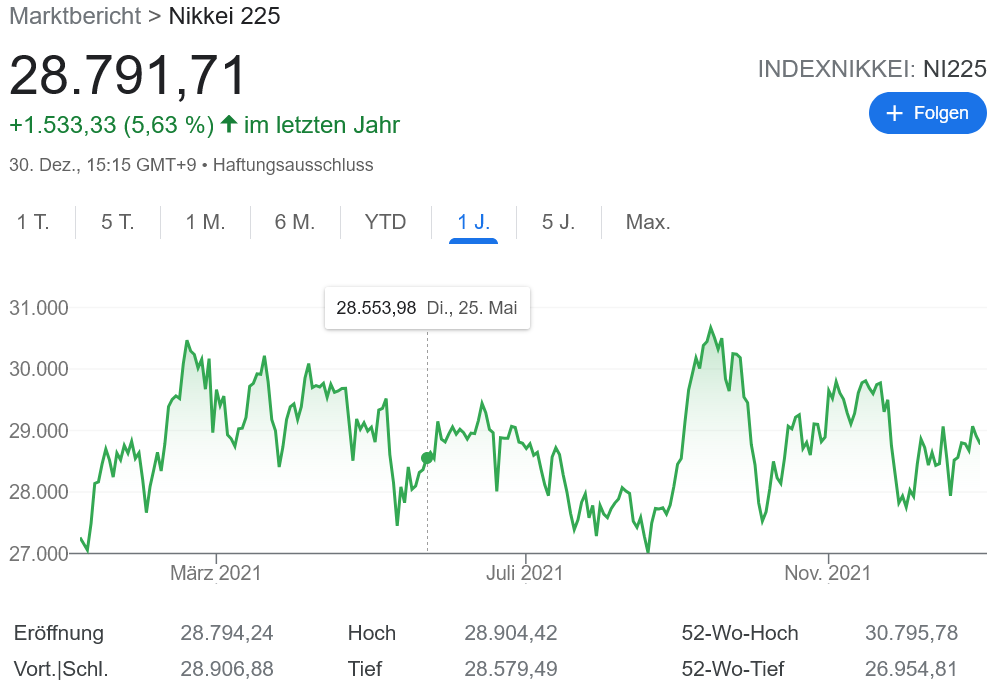
Task: Click the green upward arrow icon
Action: pyautogui.click(x=229, y=125)
